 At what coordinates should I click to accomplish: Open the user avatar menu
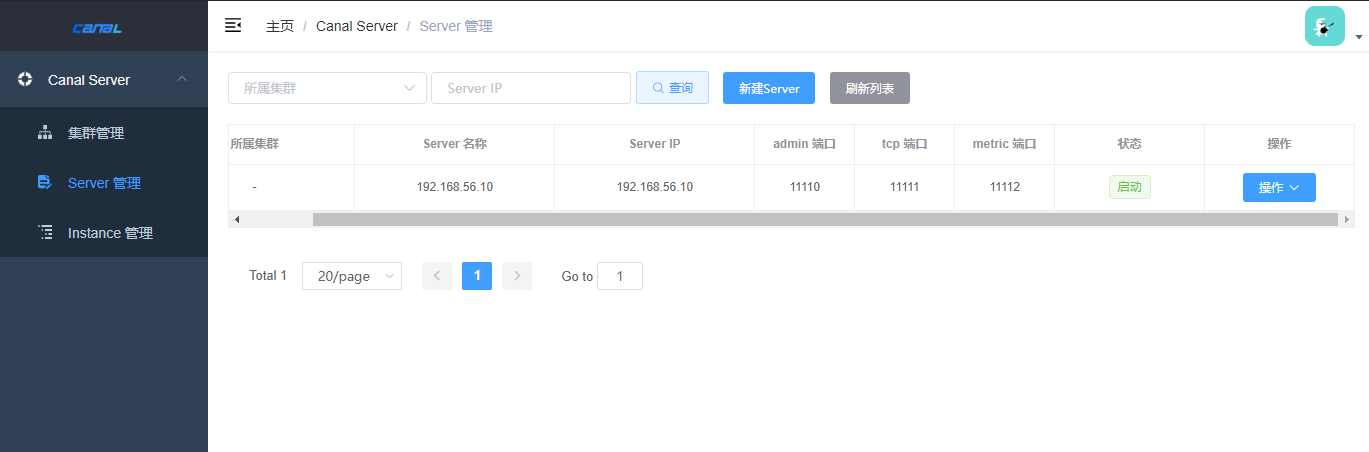pyautogui.click(x=1325, y=26)
